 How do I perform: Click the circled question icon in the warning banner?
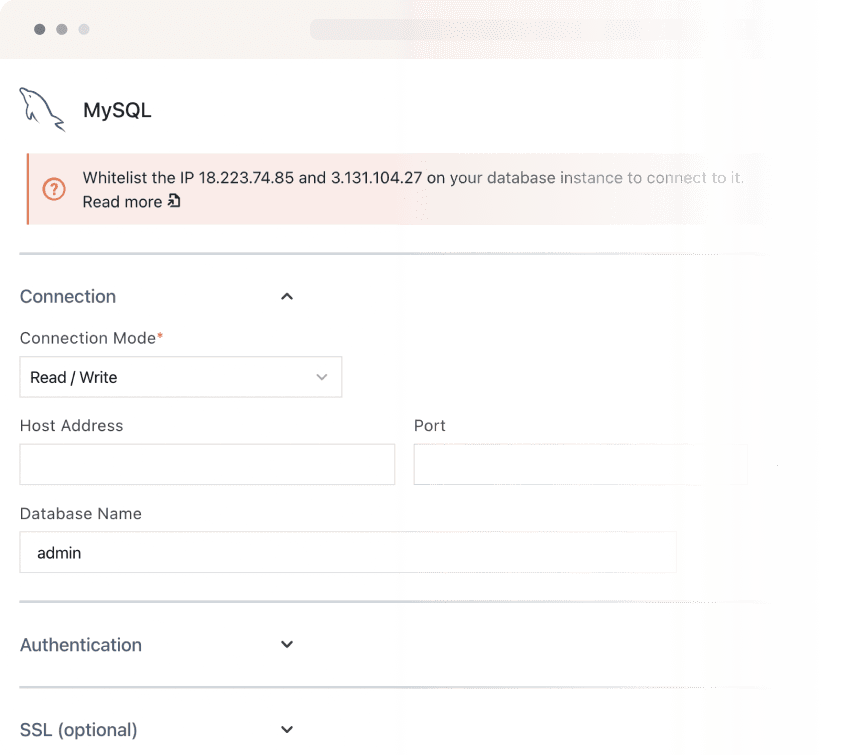pos(55,189)
